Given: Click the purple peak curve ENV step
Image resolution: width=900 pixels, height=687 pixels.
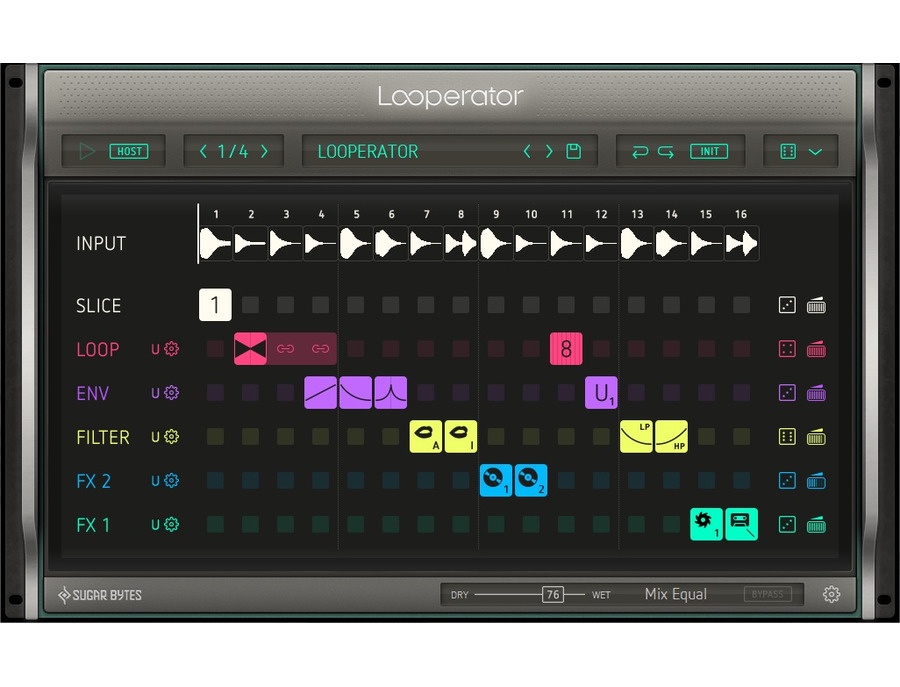Looking at the screenshot, I should pyautogui.click(x=390, y=393).
